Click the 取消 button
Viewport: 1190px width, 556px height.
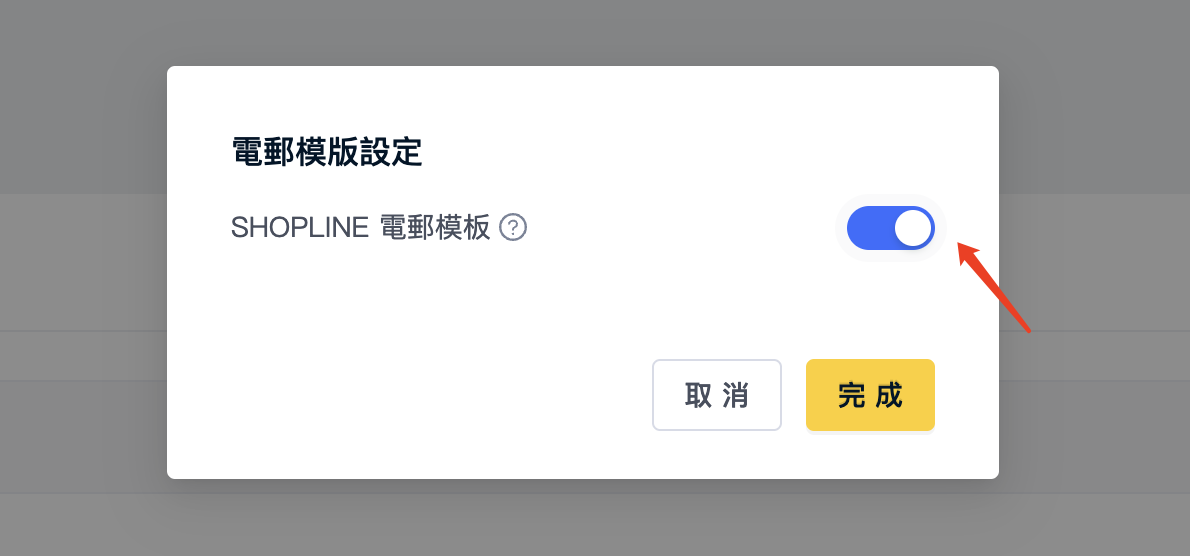pos(716,395)
